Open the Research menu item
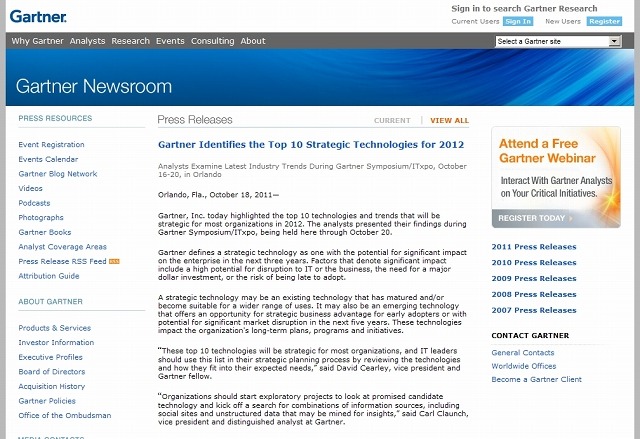Viewport: 640px width, 439px height. click(131, 41)
